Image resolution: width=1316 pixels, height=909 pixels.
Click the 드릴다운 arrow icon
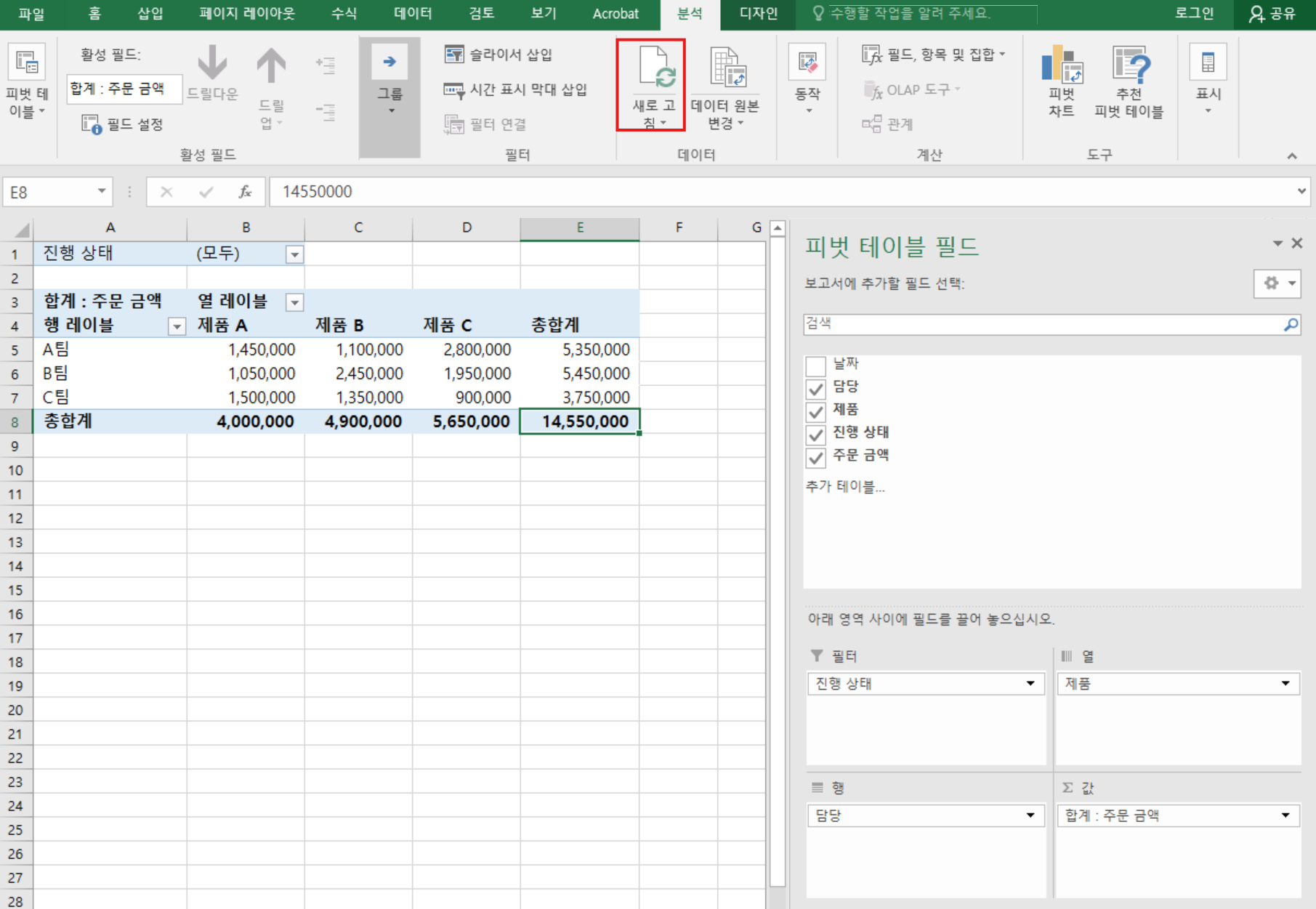point(212,63)
